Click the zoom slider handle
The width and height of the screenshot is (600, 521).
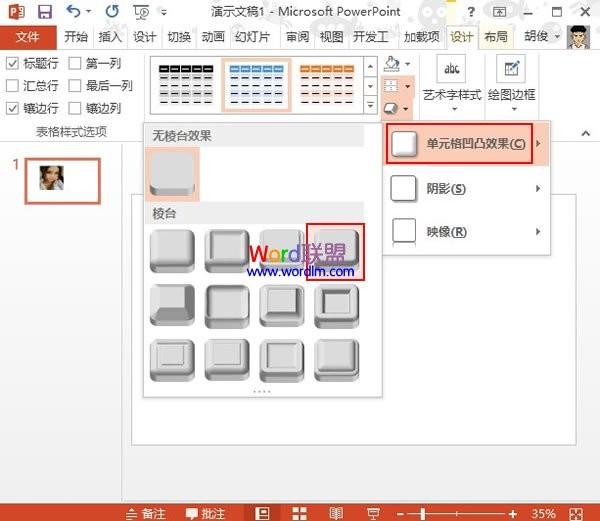pyautogui.click(x=423, y=514)
